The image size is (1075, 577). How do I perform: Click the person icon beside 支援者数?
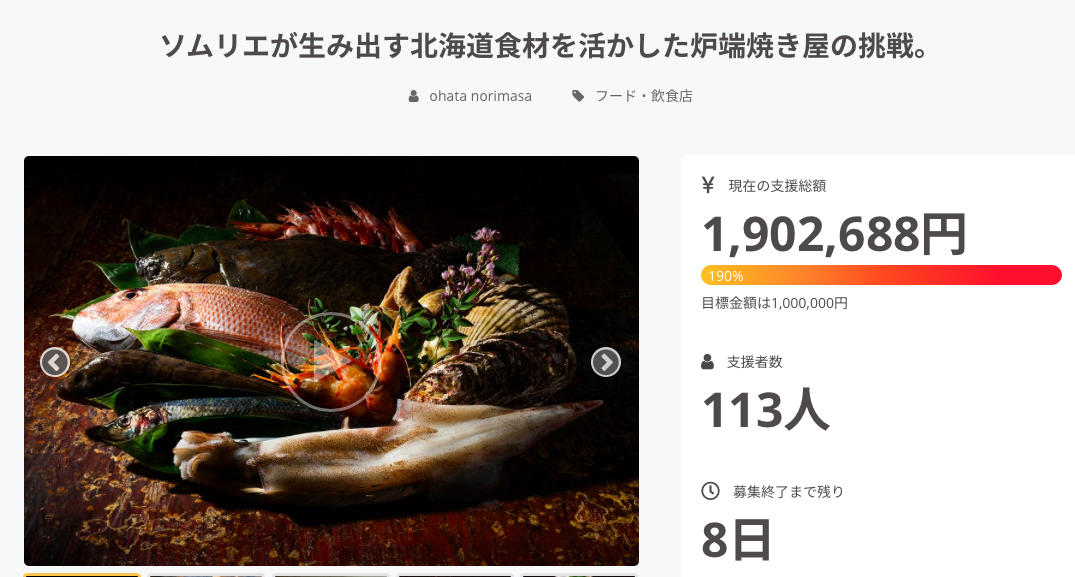pos(708,362)
